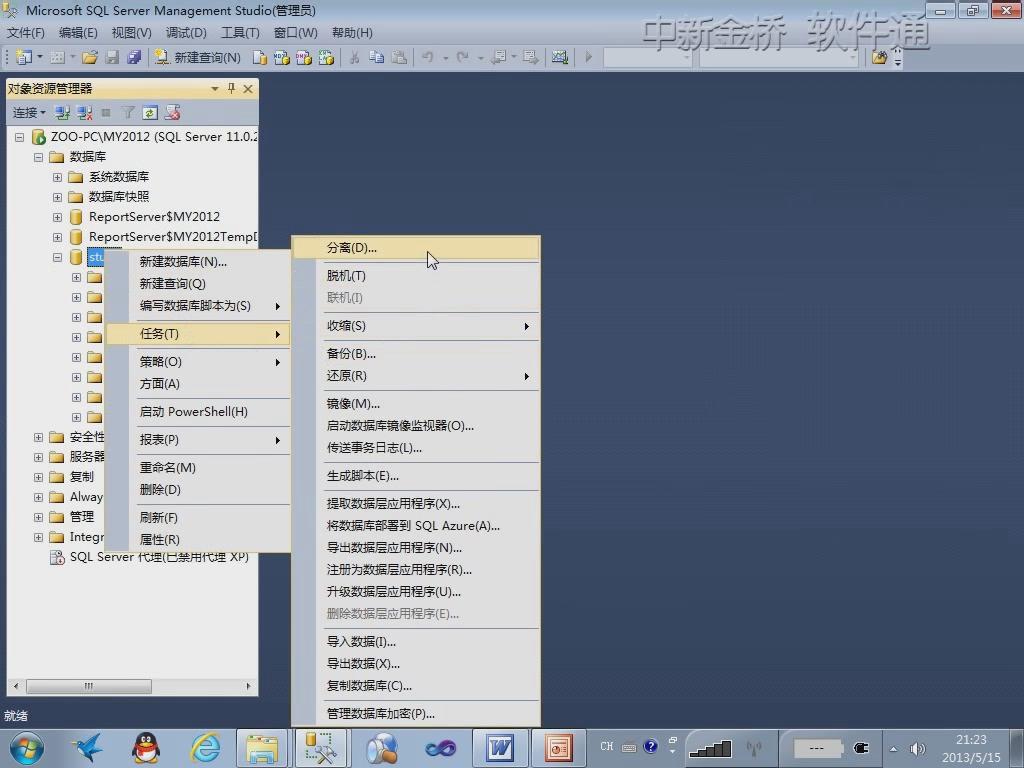Viewport: 1024px width, 768px height.
Task: Click the filter funnel icon in Object Explorer
Action: click(128, 112)
